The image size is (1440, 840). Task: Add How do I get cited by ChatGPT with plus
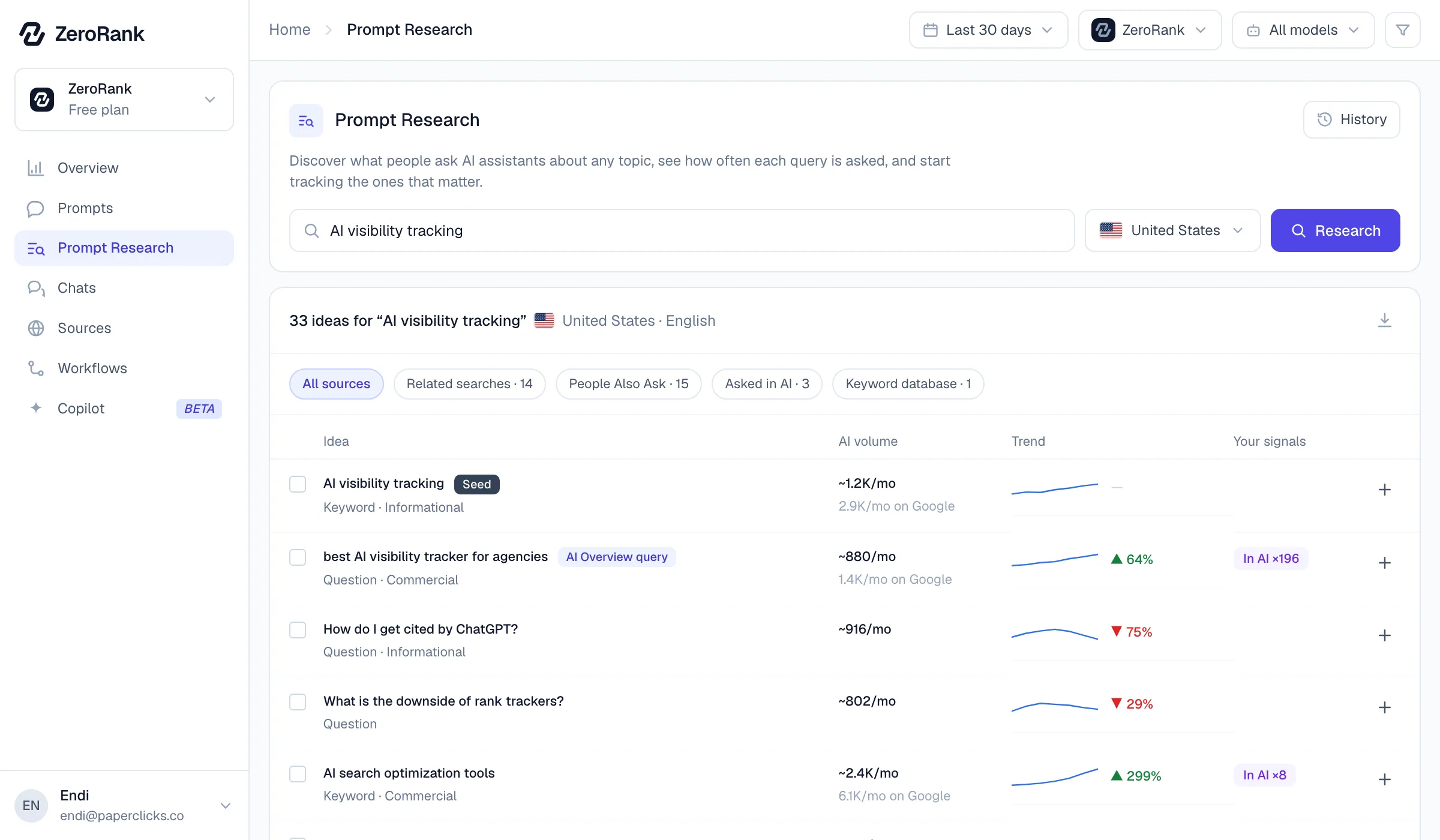pos(1385,635)
